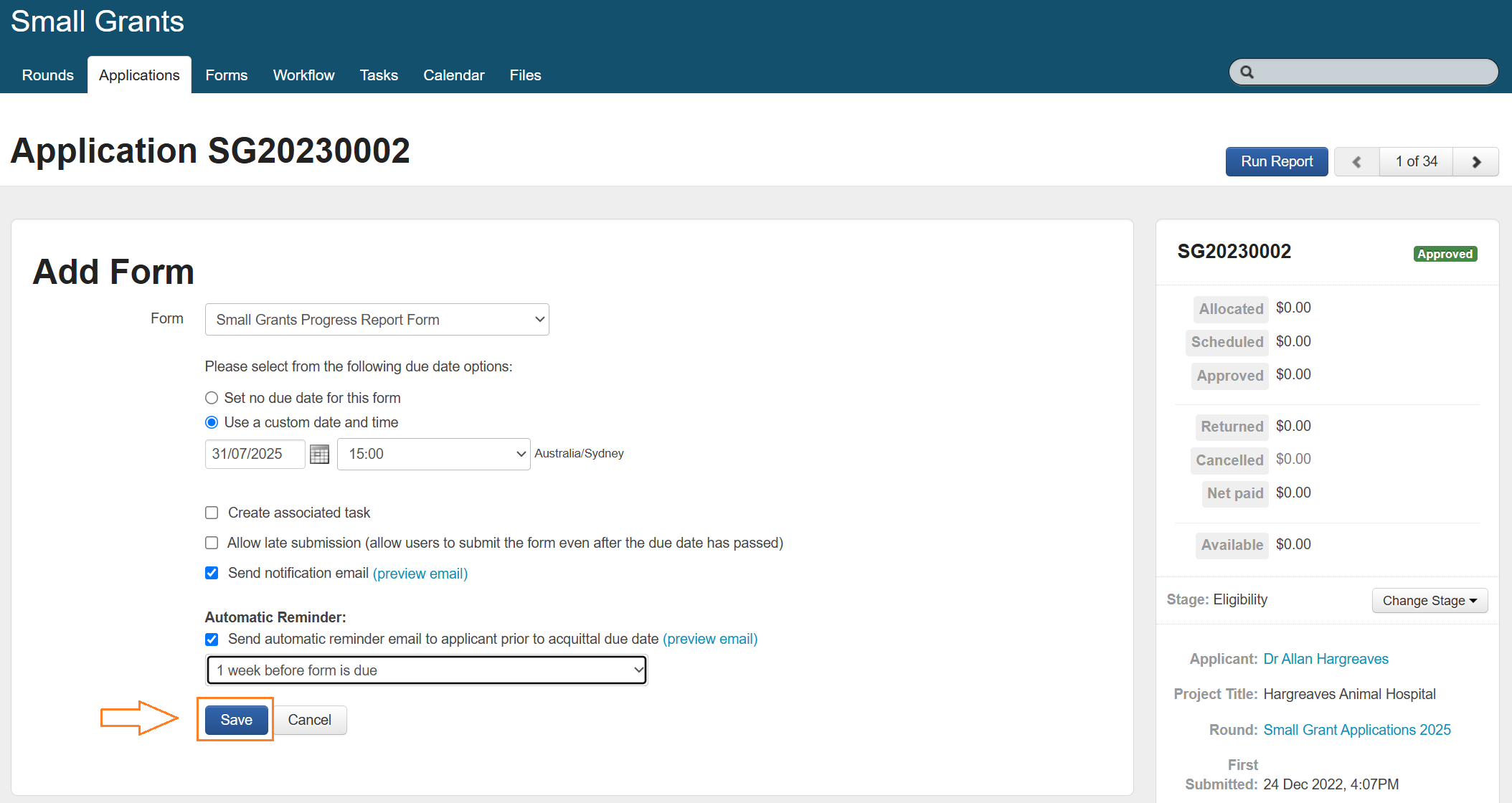Open the Calendar tab
Viewport: 1512px width, 803px height.
453,75
